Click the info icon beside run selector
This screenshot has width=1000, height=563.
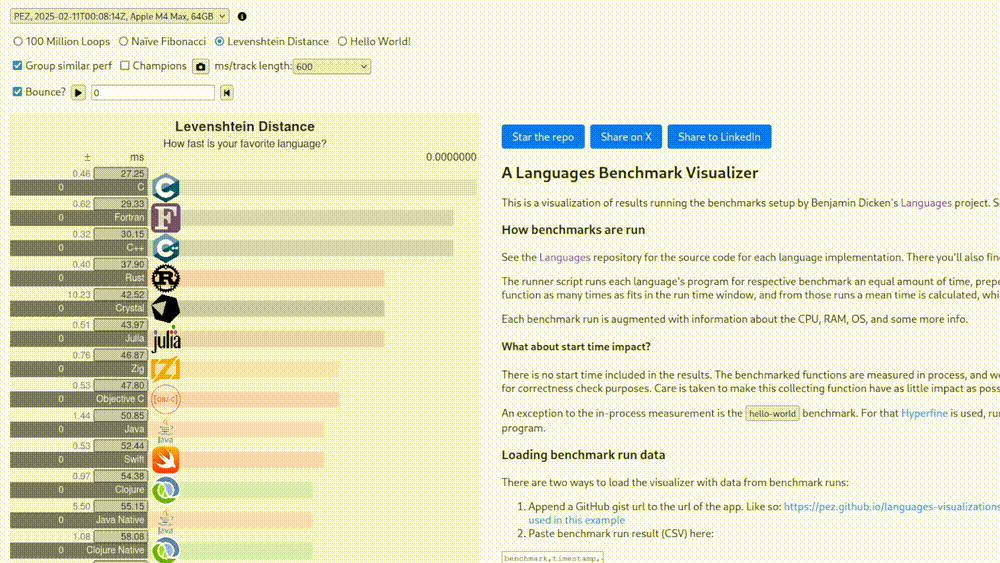coord(242,17)
